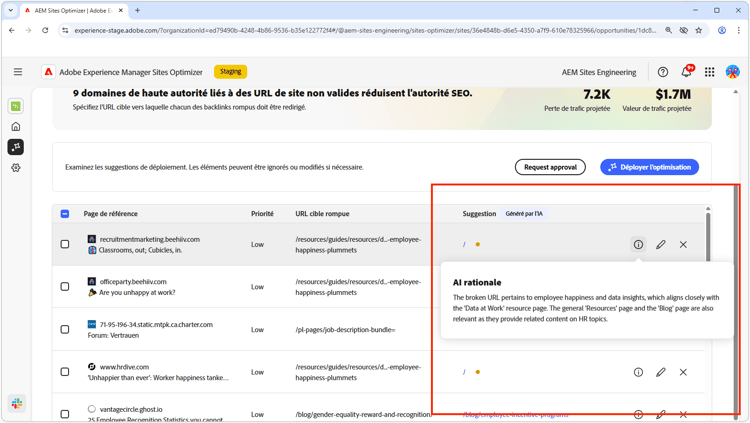Edit suggestion for recruitmentmarketing.beehiiv.com row

click(661, 245)
